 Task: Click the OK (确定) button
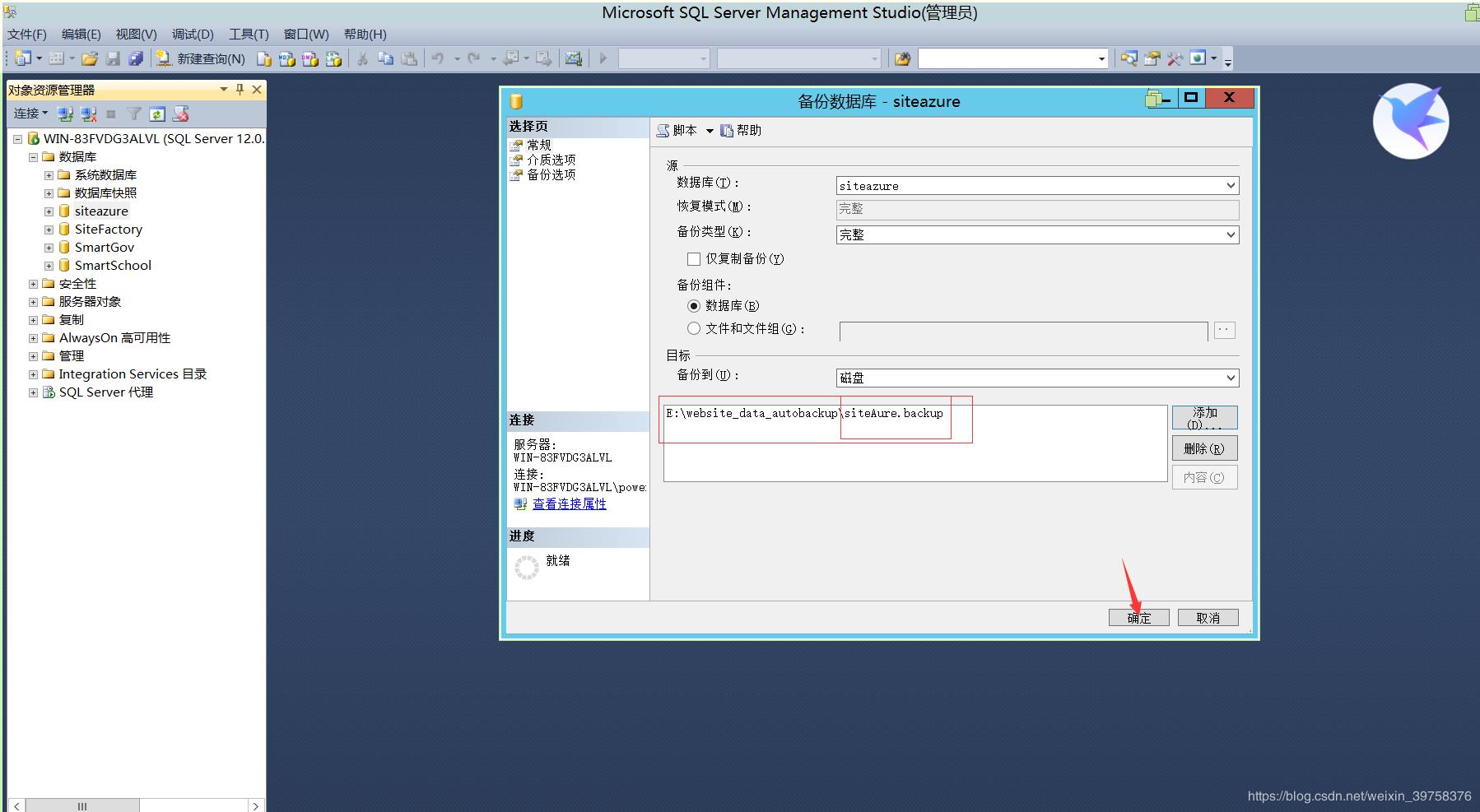(x=1138, y=618)
